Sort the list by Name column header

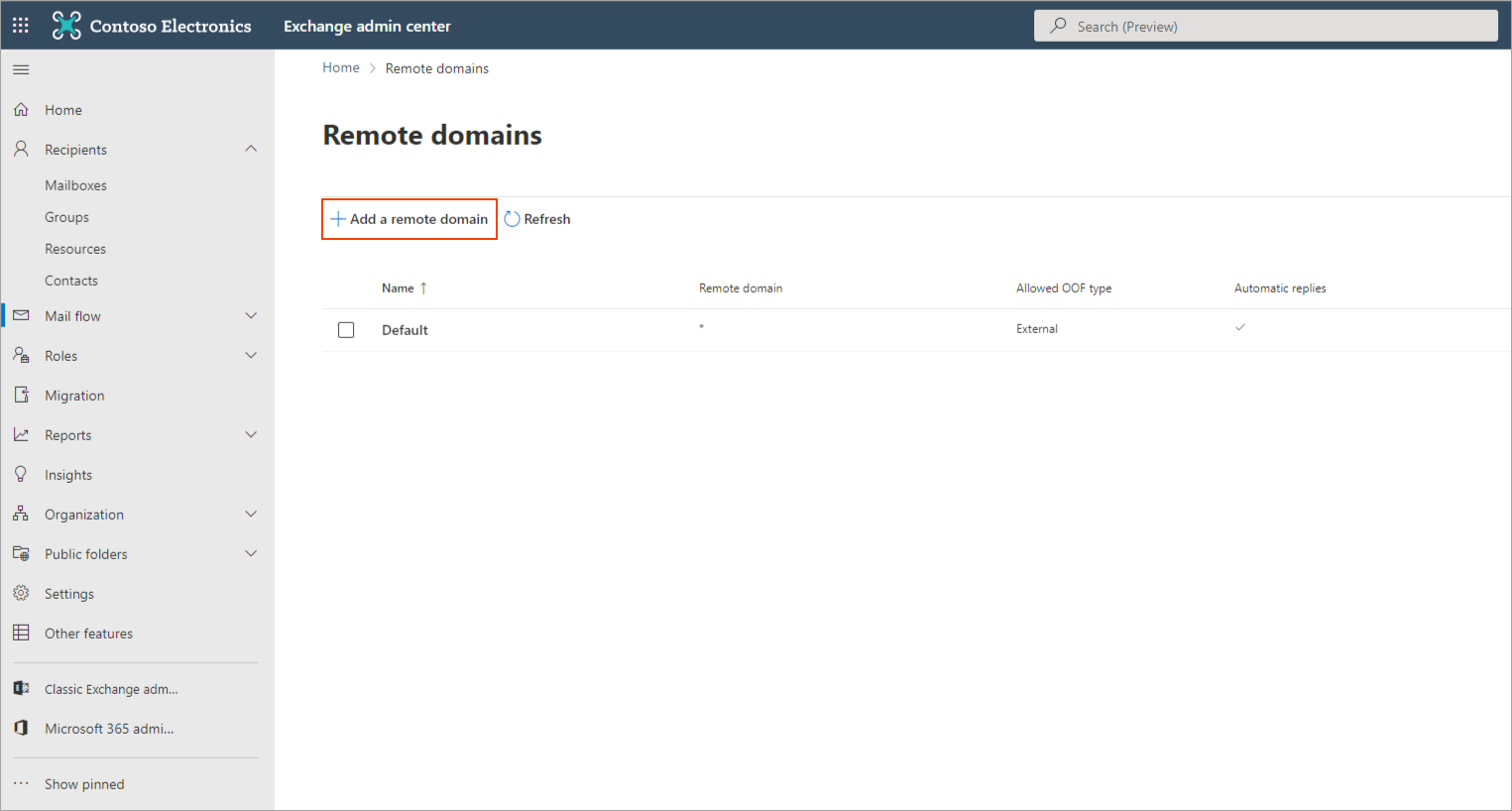399,289
